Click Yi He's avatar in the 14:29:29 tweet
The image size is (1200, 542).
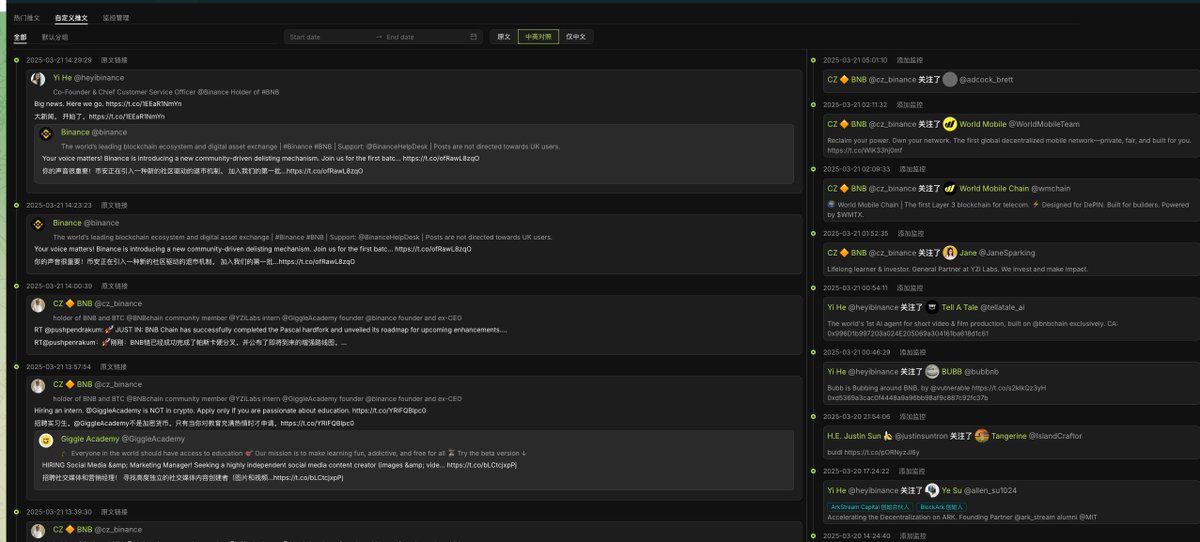tap(38, 79)
